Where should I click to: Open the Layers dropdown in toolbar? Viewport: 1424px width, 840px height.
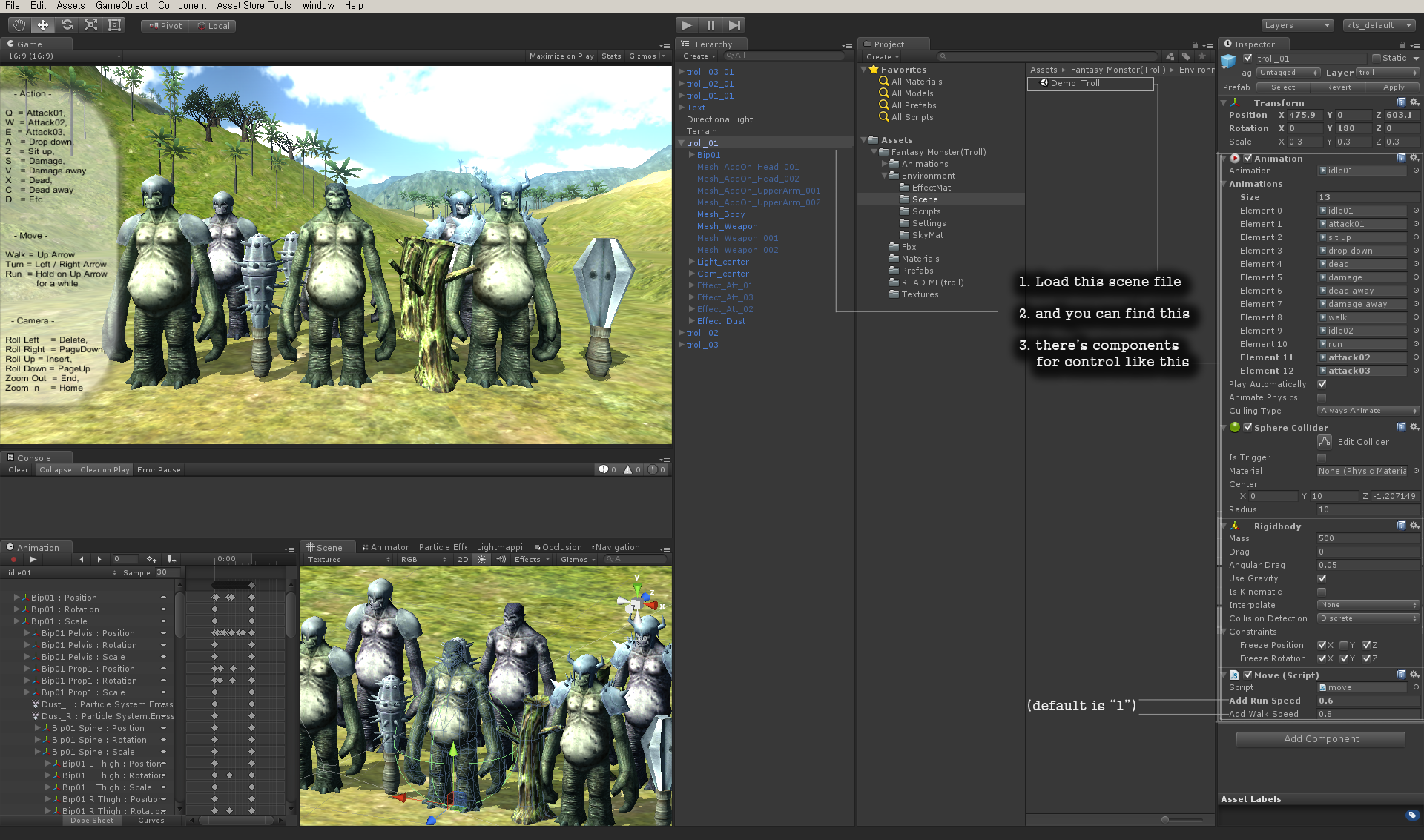pos(1297,25)
